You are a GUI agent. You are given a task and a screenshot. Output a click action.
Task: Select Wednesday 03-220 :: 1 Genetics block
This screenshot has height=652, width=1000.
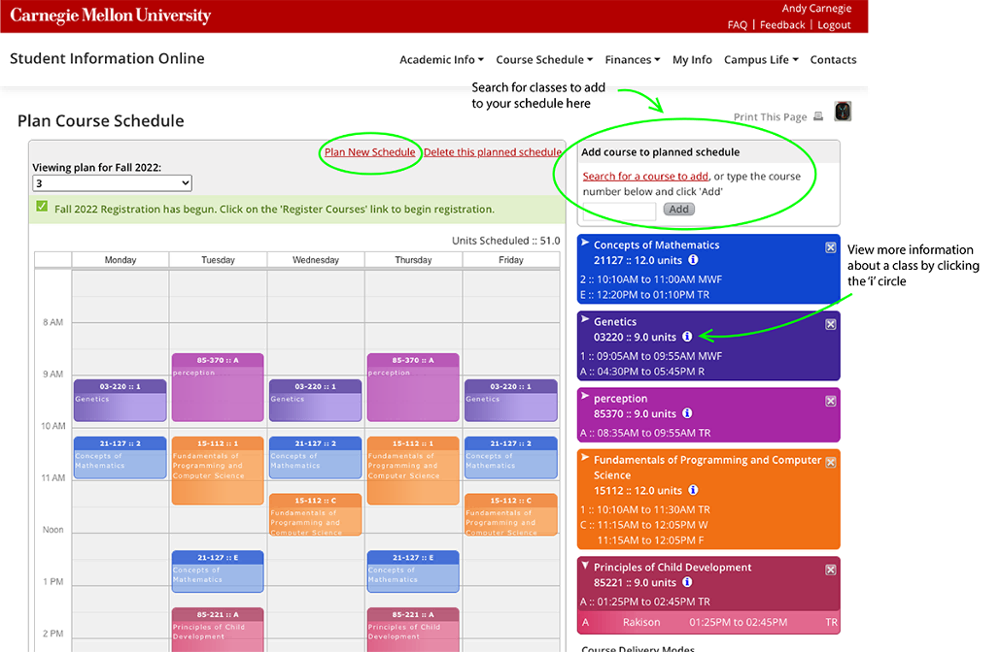click(x=315, y=400)
